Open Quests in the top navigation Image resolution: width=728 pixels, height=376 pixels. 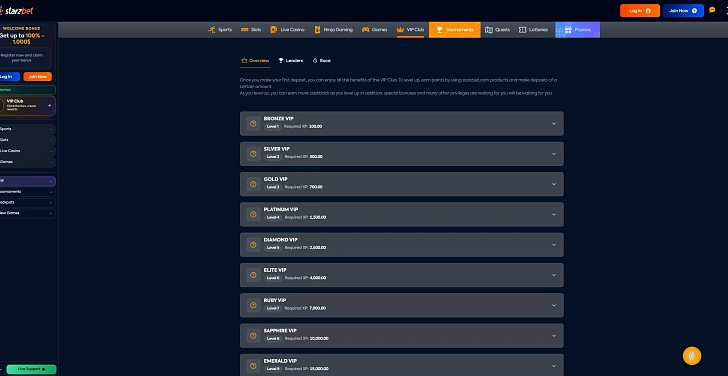tap(497, 30)
